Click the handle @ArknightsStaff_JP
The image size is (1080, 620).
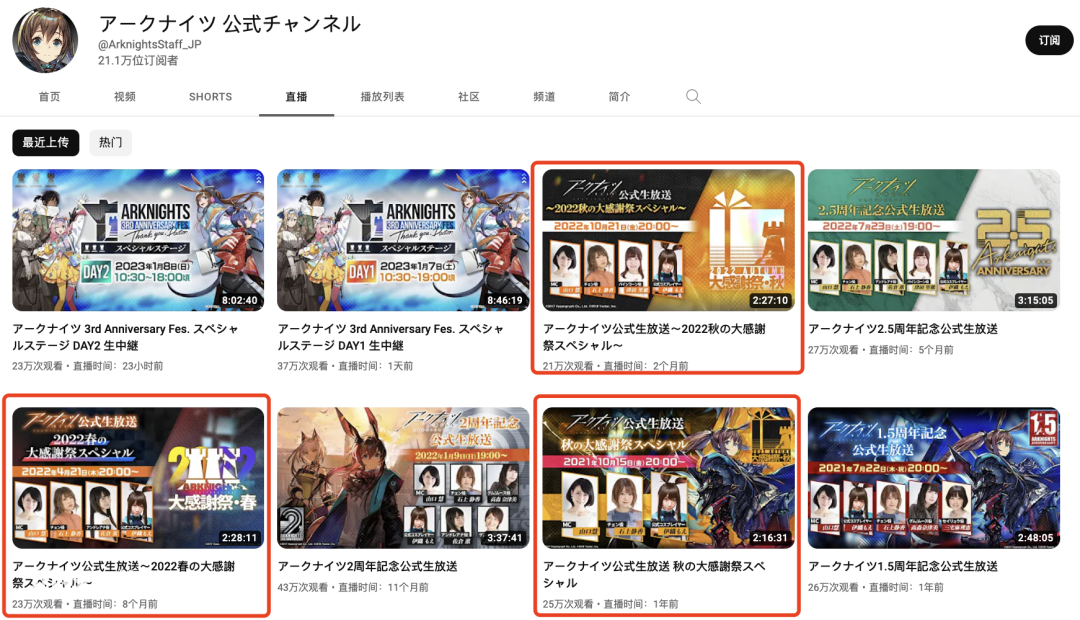(x=149, y=44)
